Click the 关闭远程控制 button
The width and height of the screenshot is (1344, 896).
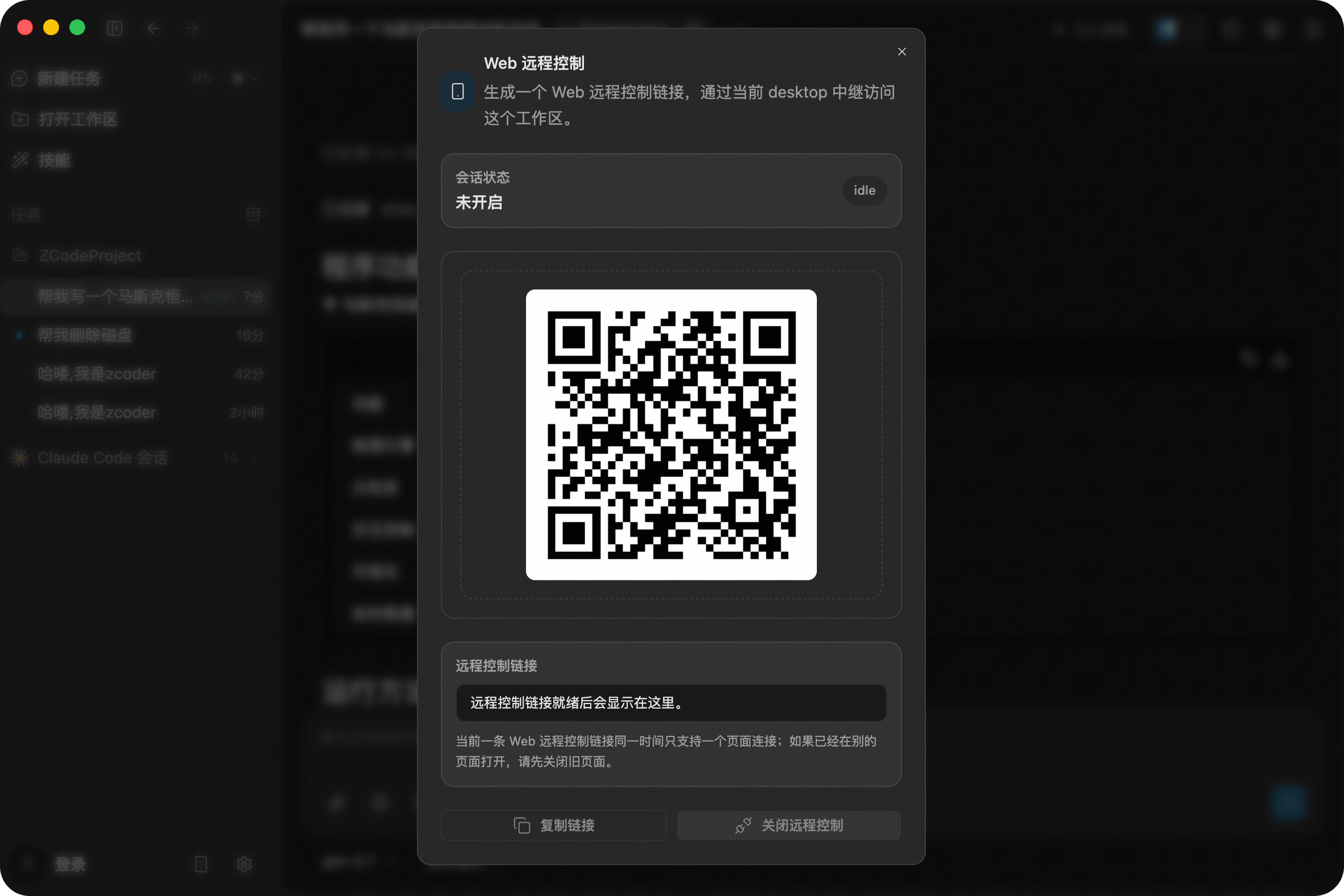(788, 825)
